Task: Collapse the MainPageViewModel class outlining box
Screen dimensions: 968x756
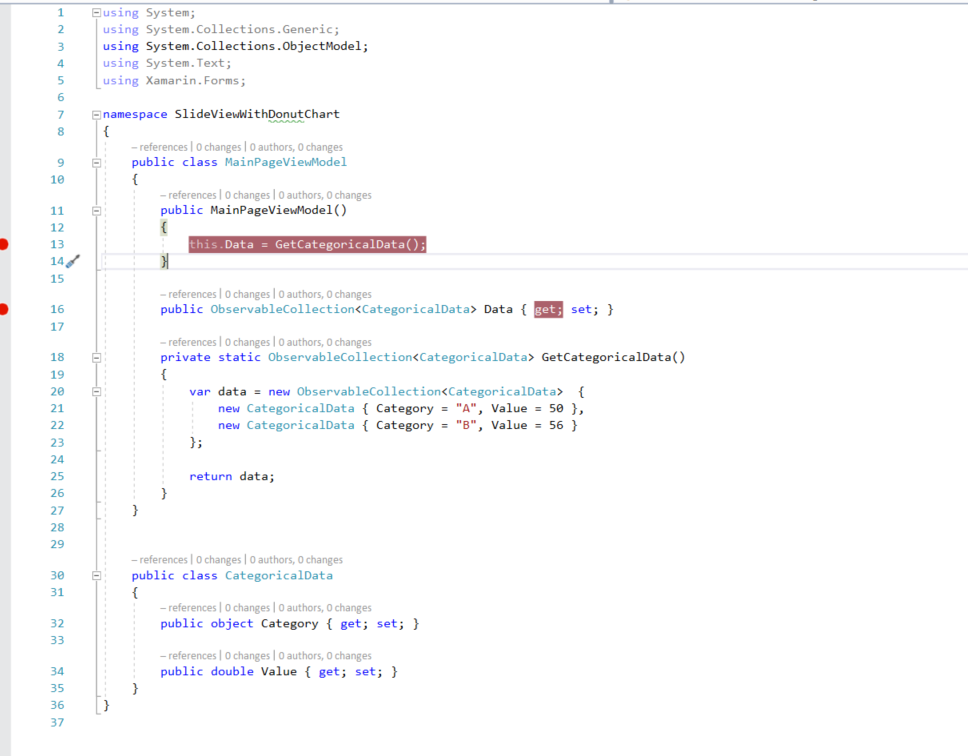Action: pyautogui.click(x=96, y=163)
